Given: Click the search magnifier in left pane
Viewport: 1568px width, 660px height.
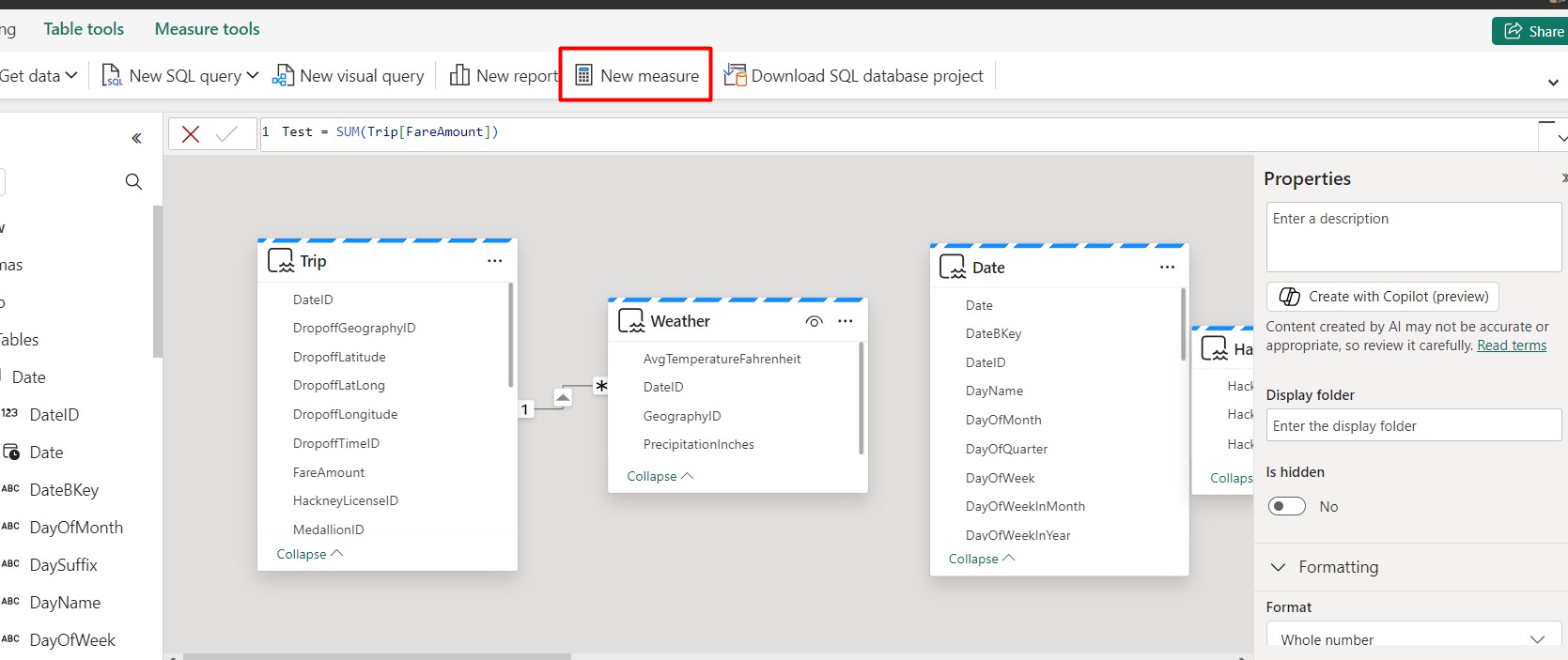Looking at the screenshot, I should point(133,181).
